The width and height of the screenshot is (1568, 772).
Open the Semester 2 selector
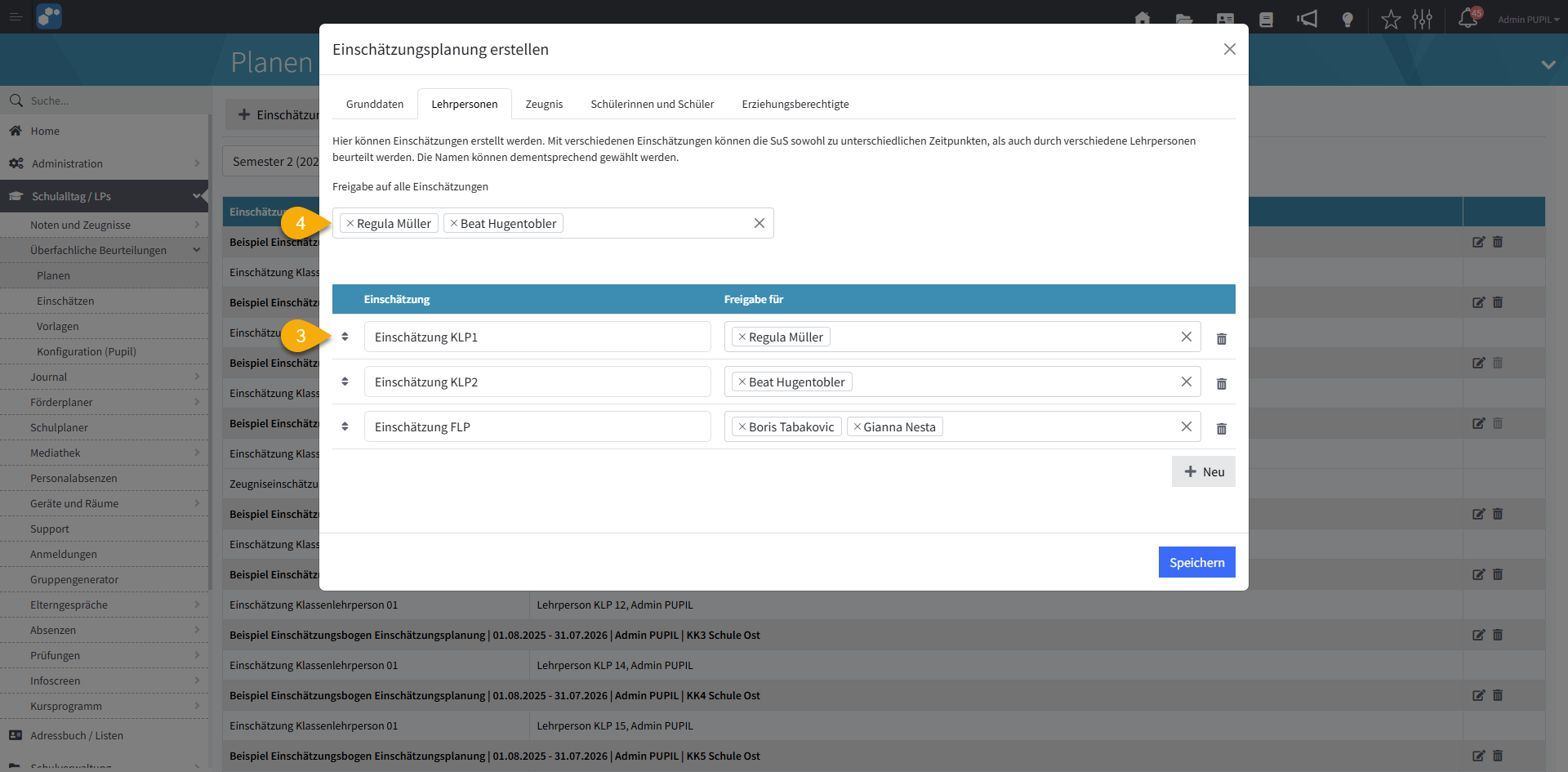[271, 162]
